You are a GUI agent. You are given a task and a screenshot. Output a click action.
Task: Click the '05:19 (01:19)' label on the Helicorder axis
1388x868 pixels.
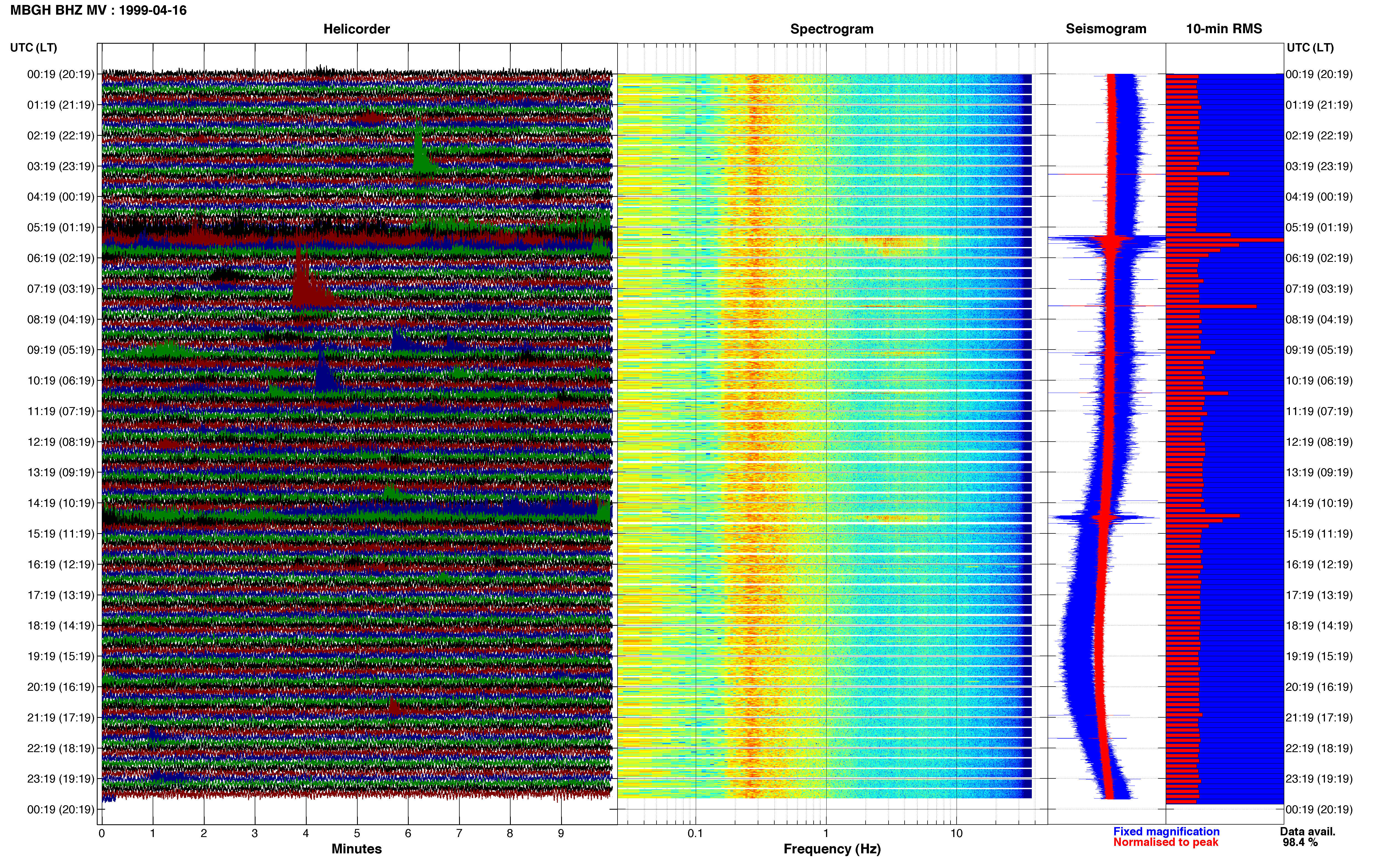(61, 227)
